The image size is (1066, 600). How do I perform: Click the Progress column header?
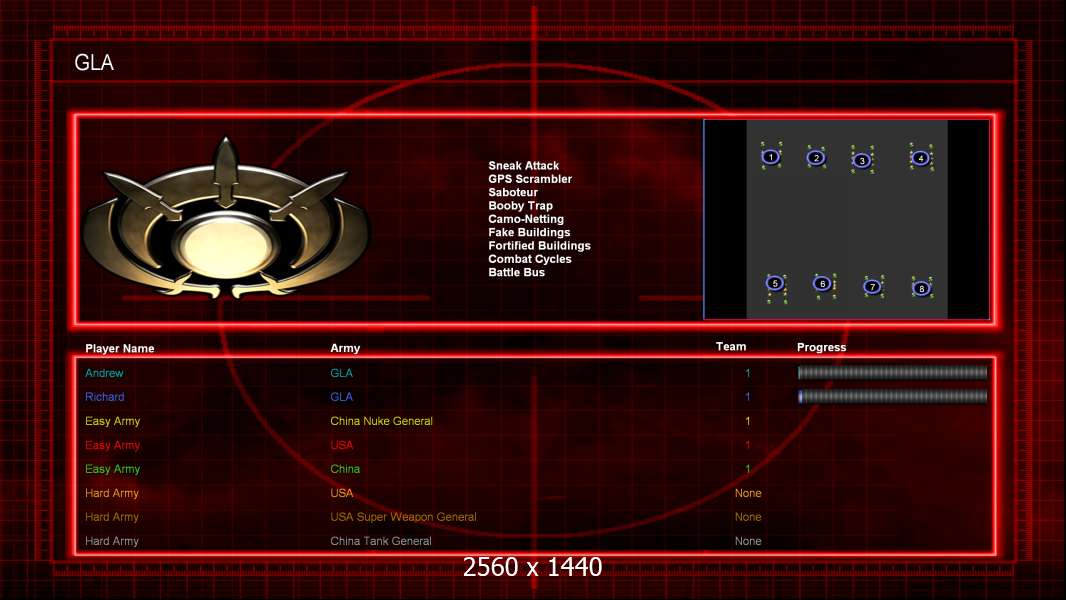821,347
